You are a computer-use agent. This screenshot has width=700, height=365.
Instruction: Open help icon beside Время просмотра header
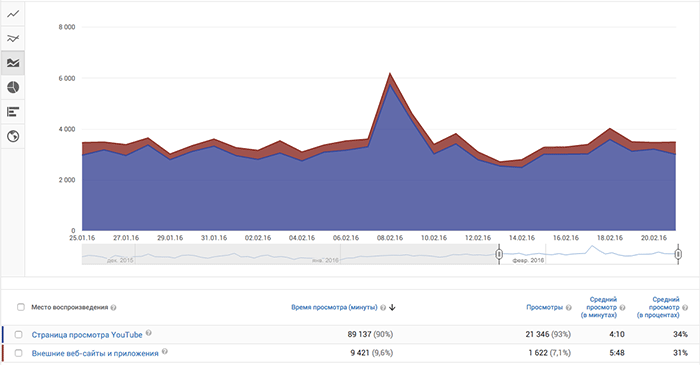[383, 307]
